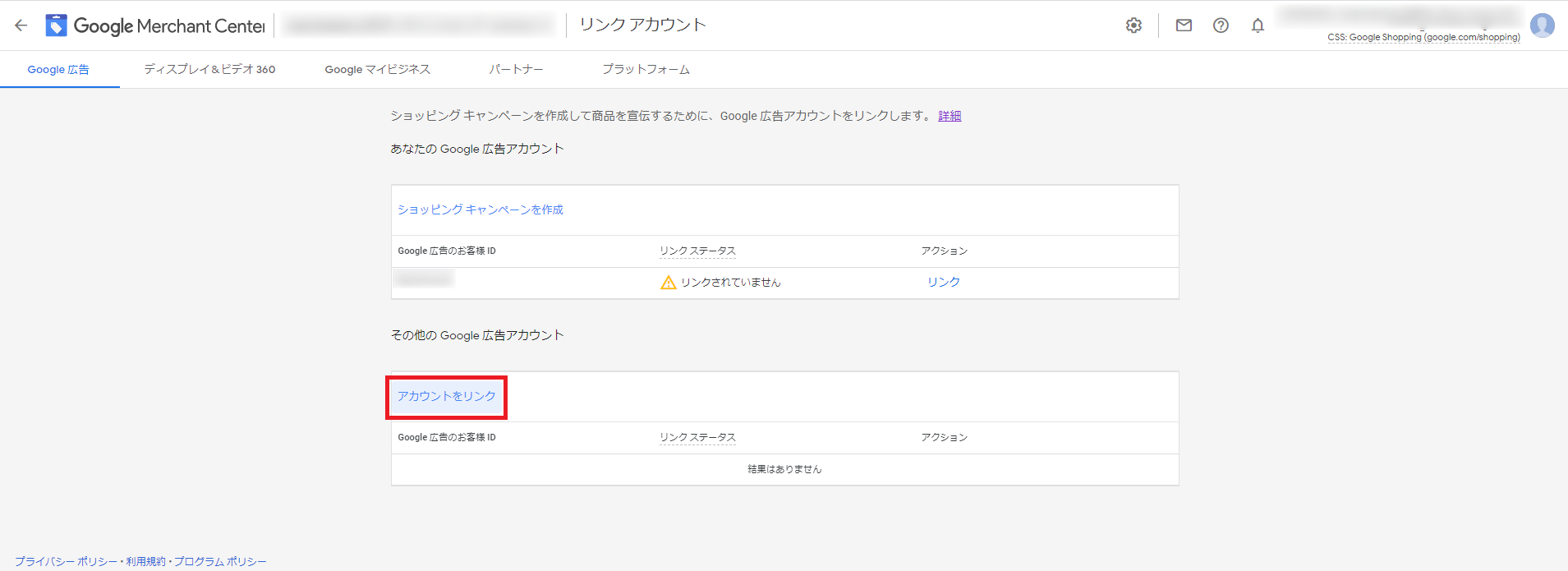Switch to ディスプレイ＆ビデオ 360 tab
Viewport: 1568px width, 571px height.
(x=209, y=70)
